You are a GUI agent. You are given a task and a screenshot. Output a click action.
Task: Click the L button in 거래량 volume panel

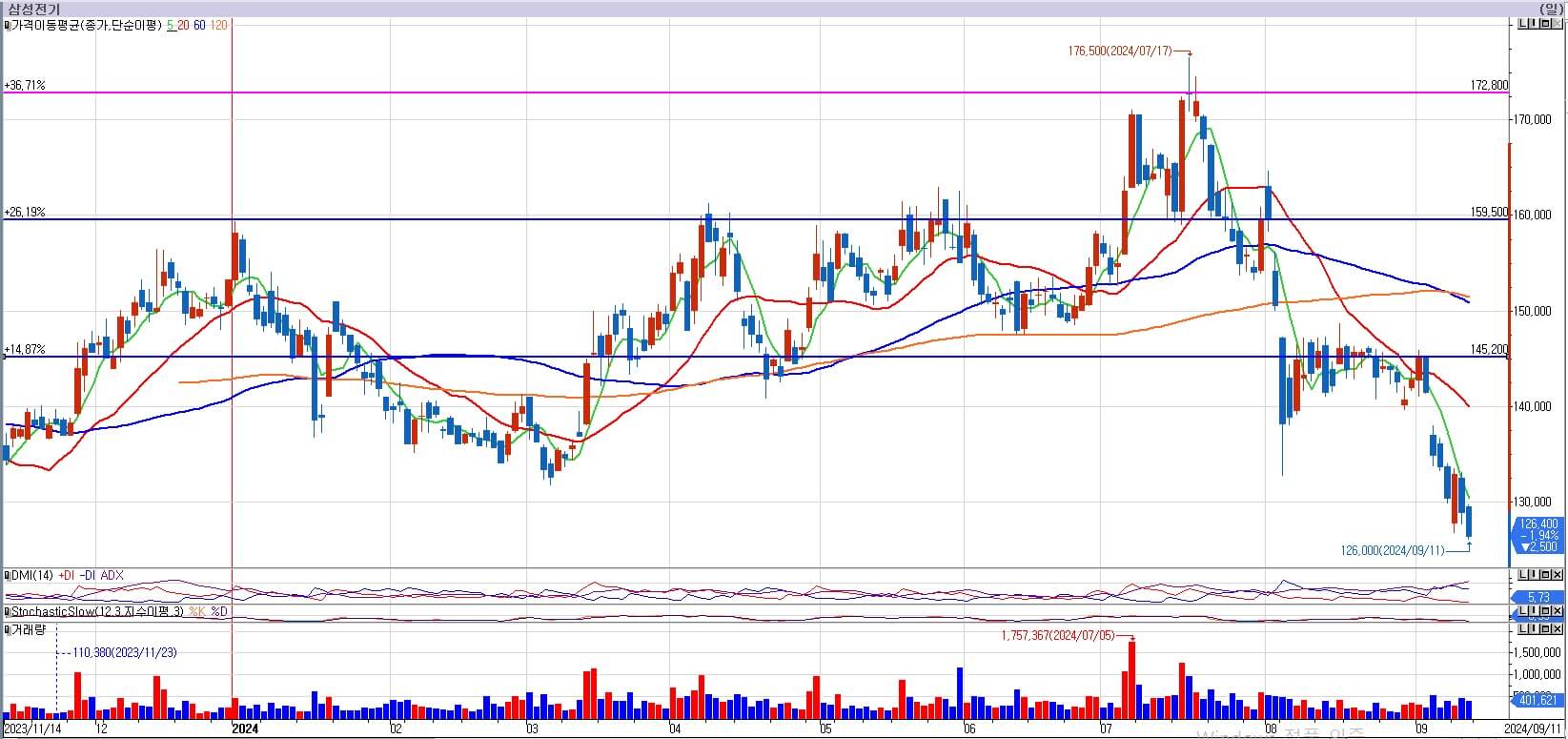pos(1523,629)
